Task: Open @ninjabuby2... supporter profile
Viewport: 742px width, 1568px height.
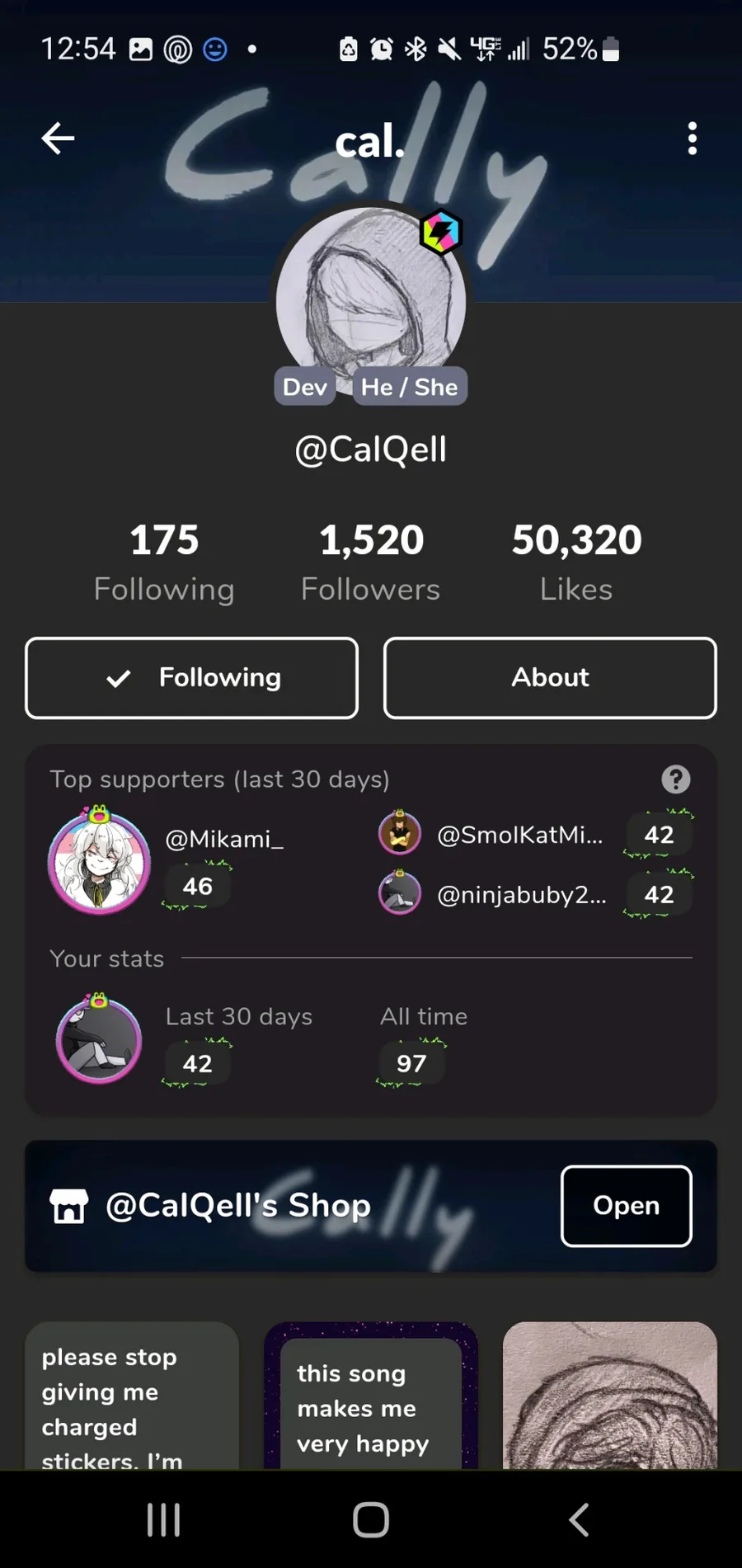Action: 521,895
